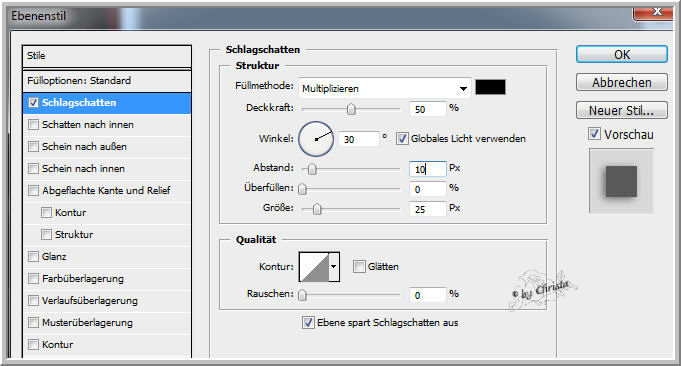Enable the Glätten checkbox
The height and width of the screenshot is (366, 681).
(x=359, y=267)
